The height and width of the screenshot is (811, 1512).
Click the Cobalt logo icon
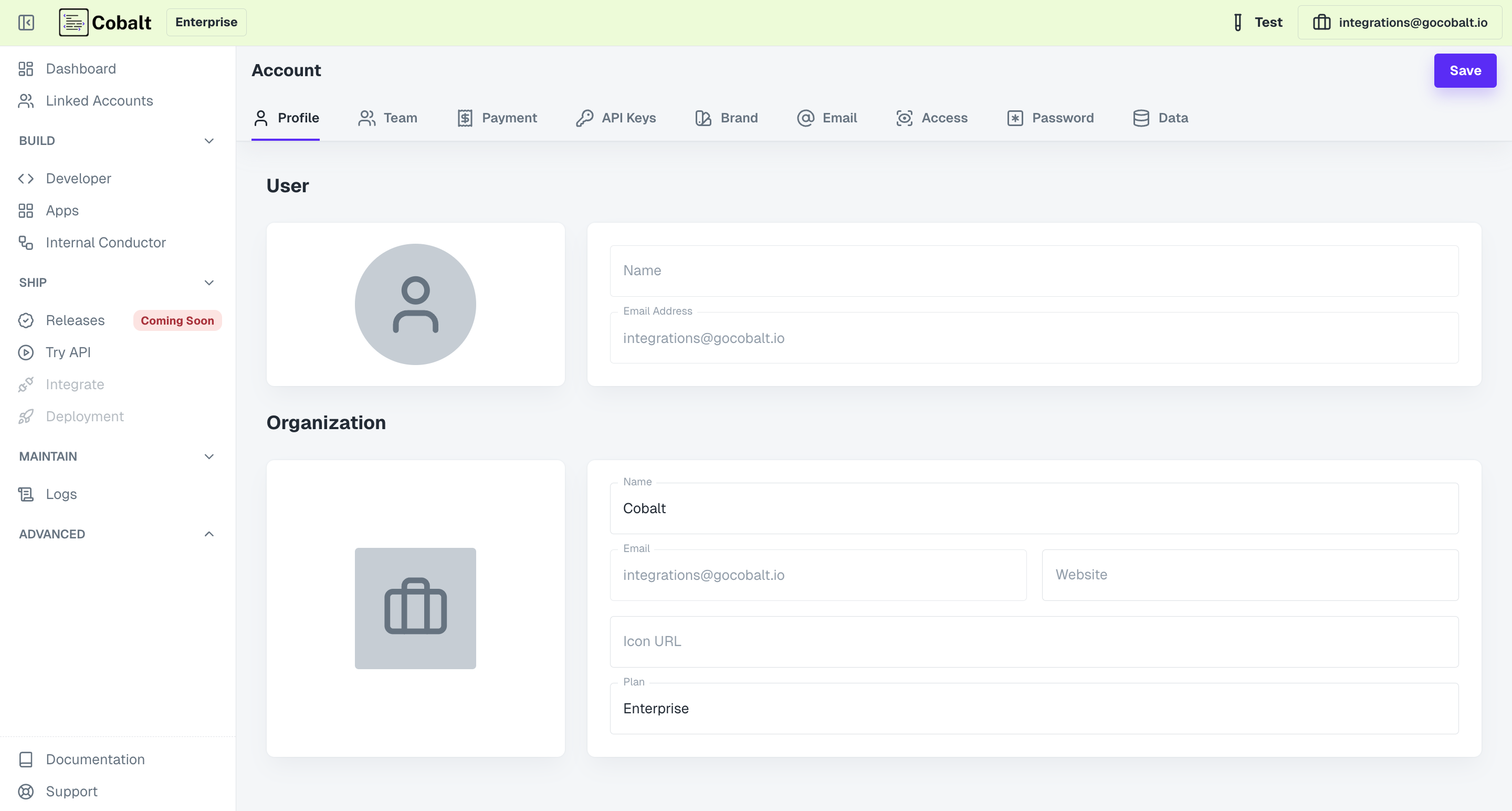73,22
